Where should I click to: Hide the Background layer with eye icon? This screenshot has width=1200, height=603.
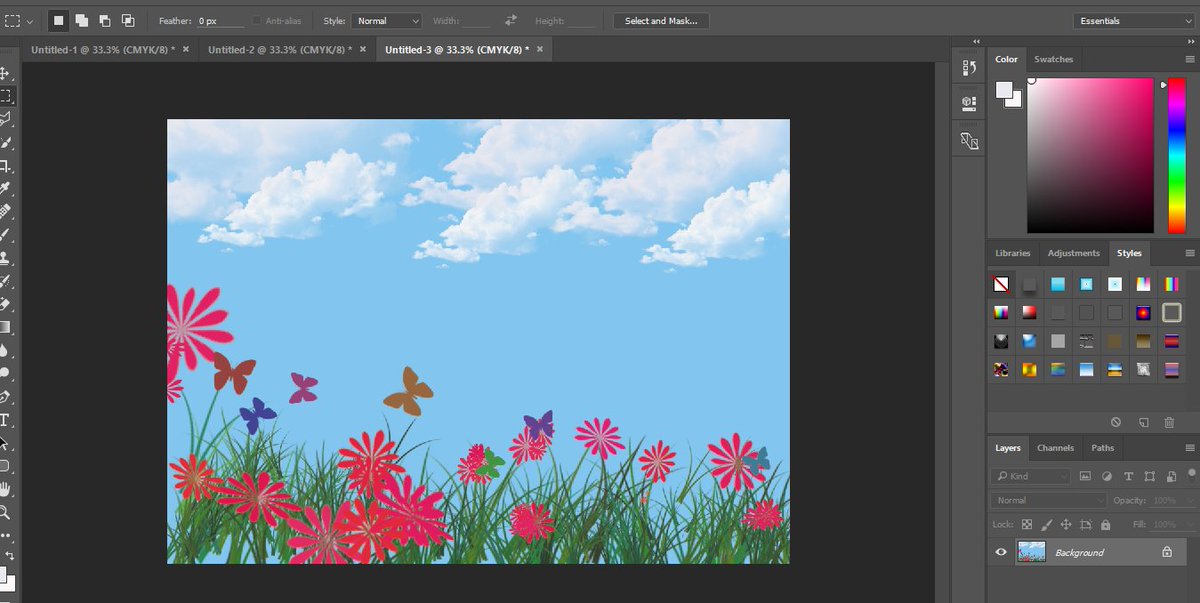point(1001,552)
